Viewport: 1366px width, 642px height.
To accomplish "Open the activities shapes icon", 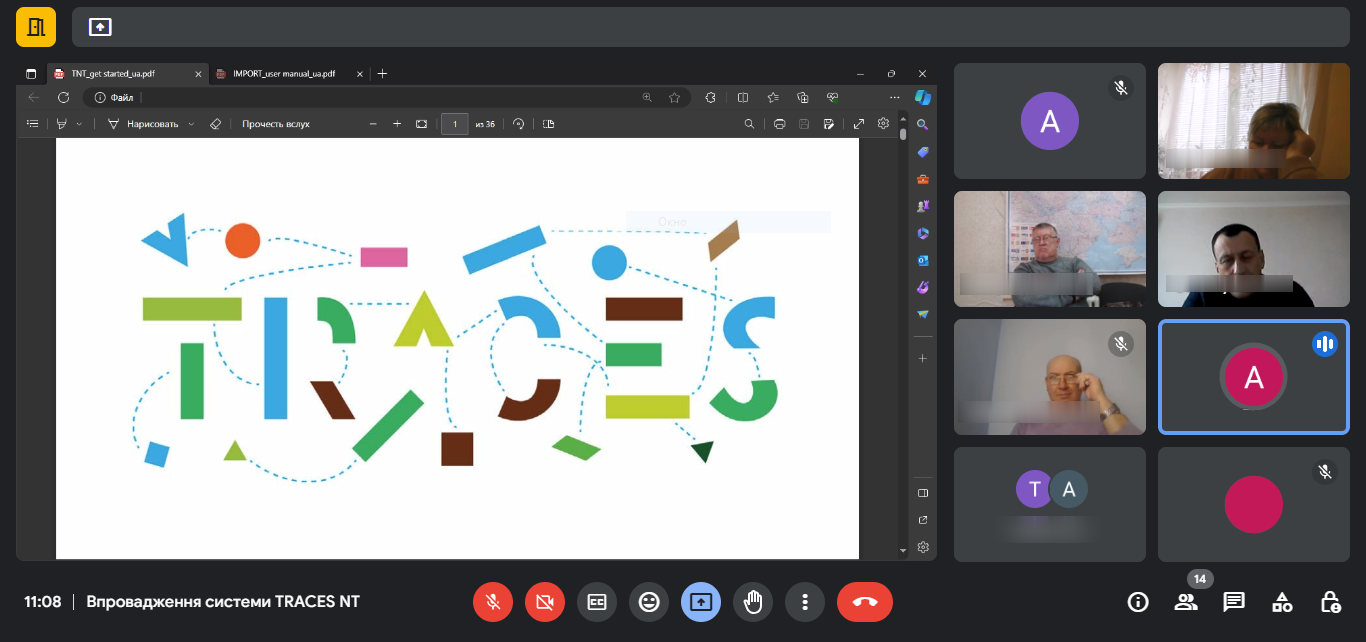I will tap(1282, 602).
